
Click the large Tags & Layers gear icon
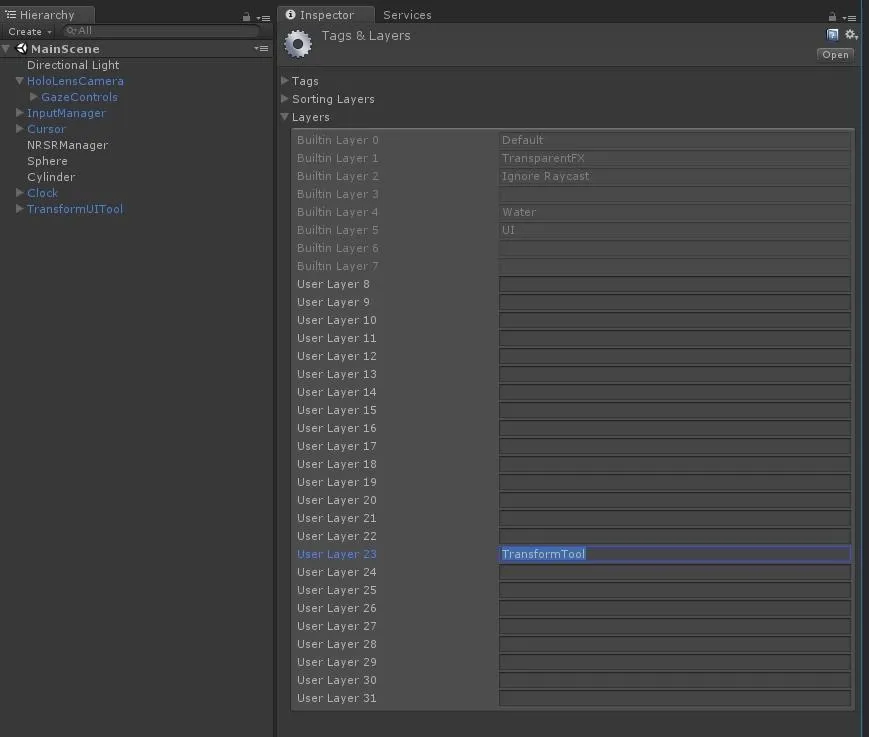click(x=298, y=44)
